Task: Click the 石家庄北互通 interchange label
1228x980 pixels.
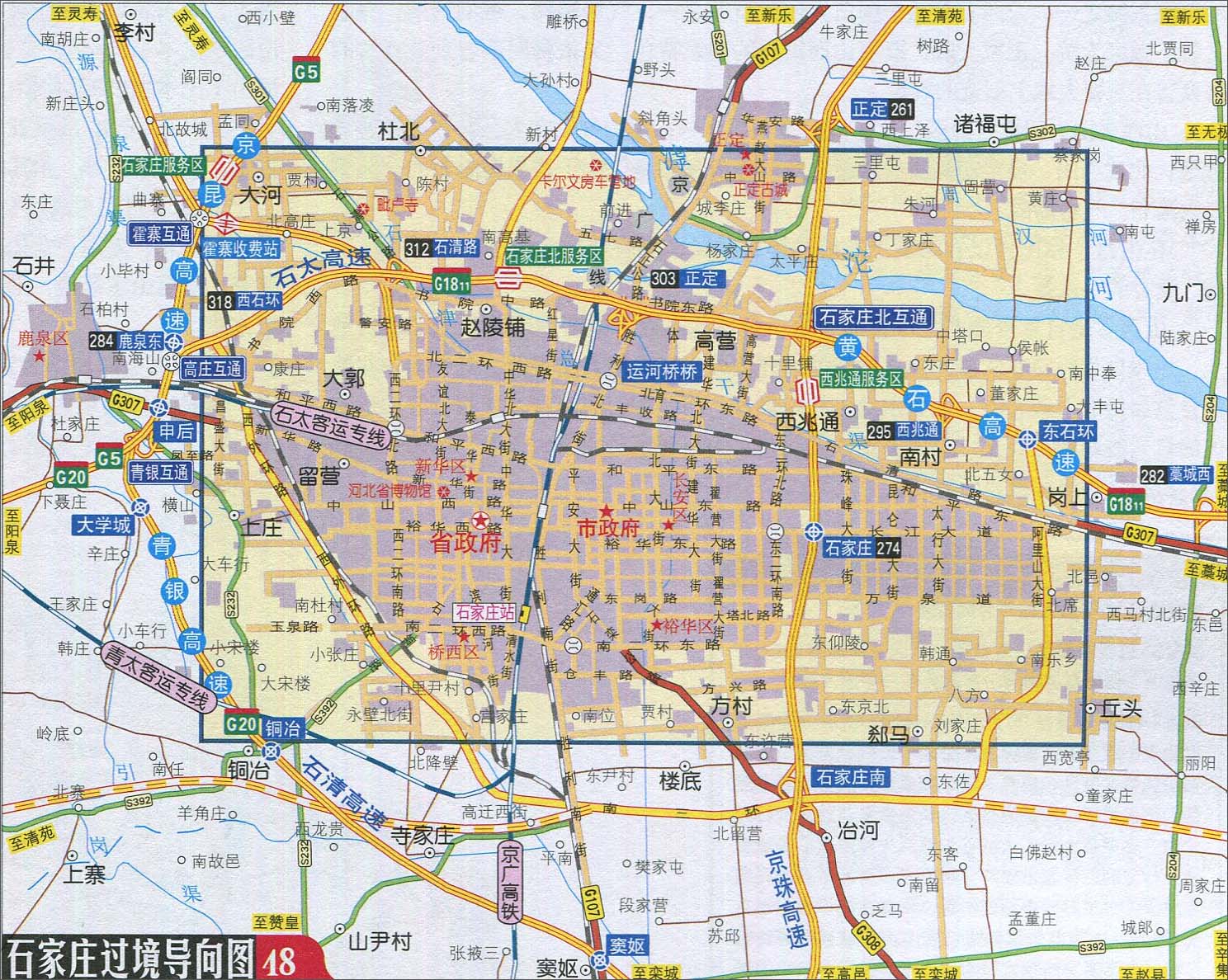Action: [x=872, y=317]
